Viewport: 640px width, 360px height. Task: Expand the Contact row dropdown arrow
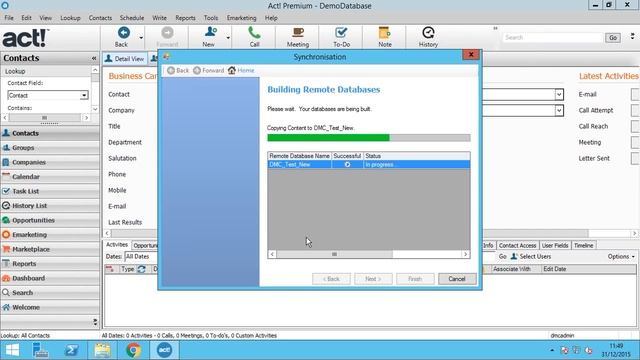[x=559, y=94]
